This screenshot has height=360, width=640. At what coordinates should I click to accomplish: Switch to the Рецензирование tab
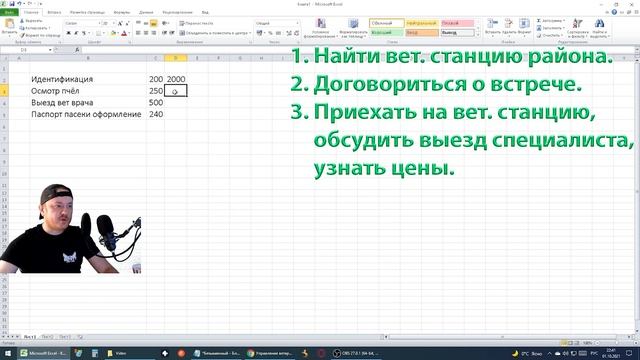coord(178,12)
